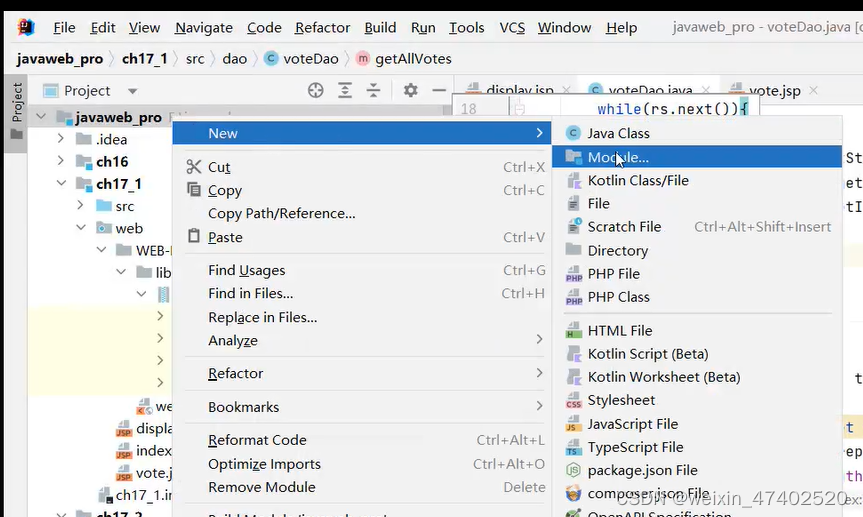
Task: Choose Optimize Imports
Action: (363, 464)
